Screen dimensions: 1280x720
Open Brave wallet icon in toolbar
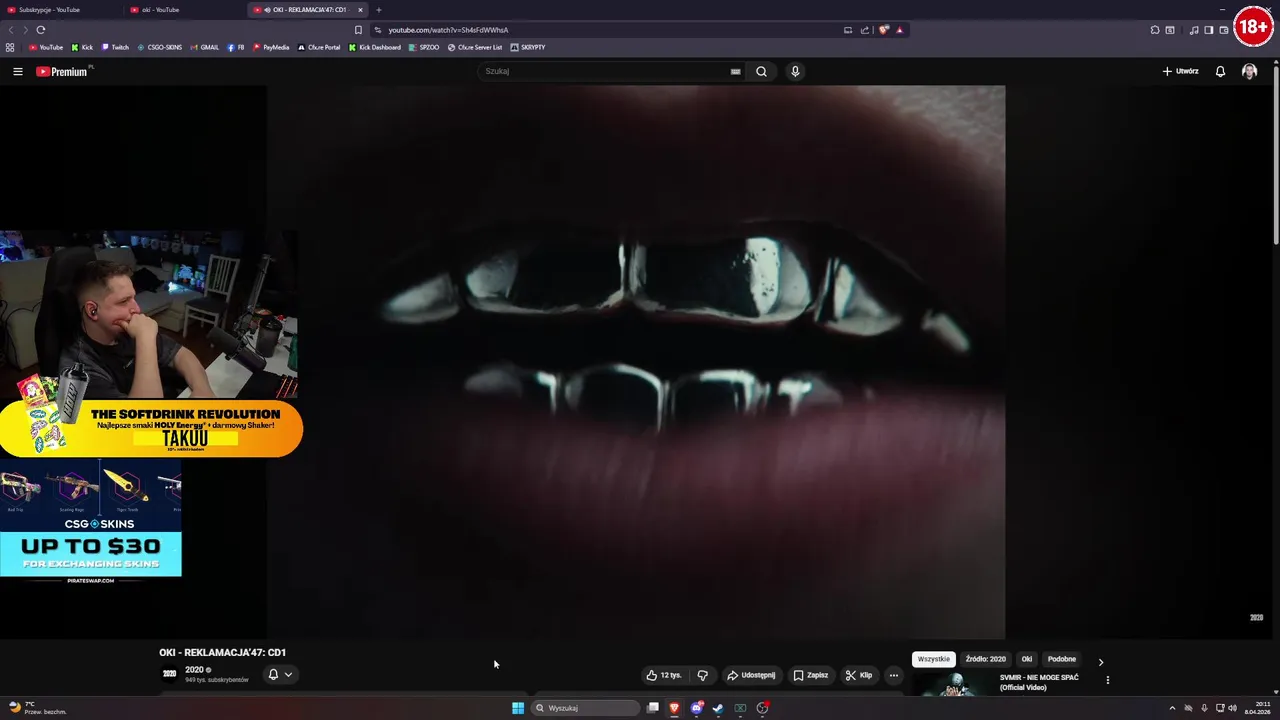pyautogui.click(x=1223, y=30)
